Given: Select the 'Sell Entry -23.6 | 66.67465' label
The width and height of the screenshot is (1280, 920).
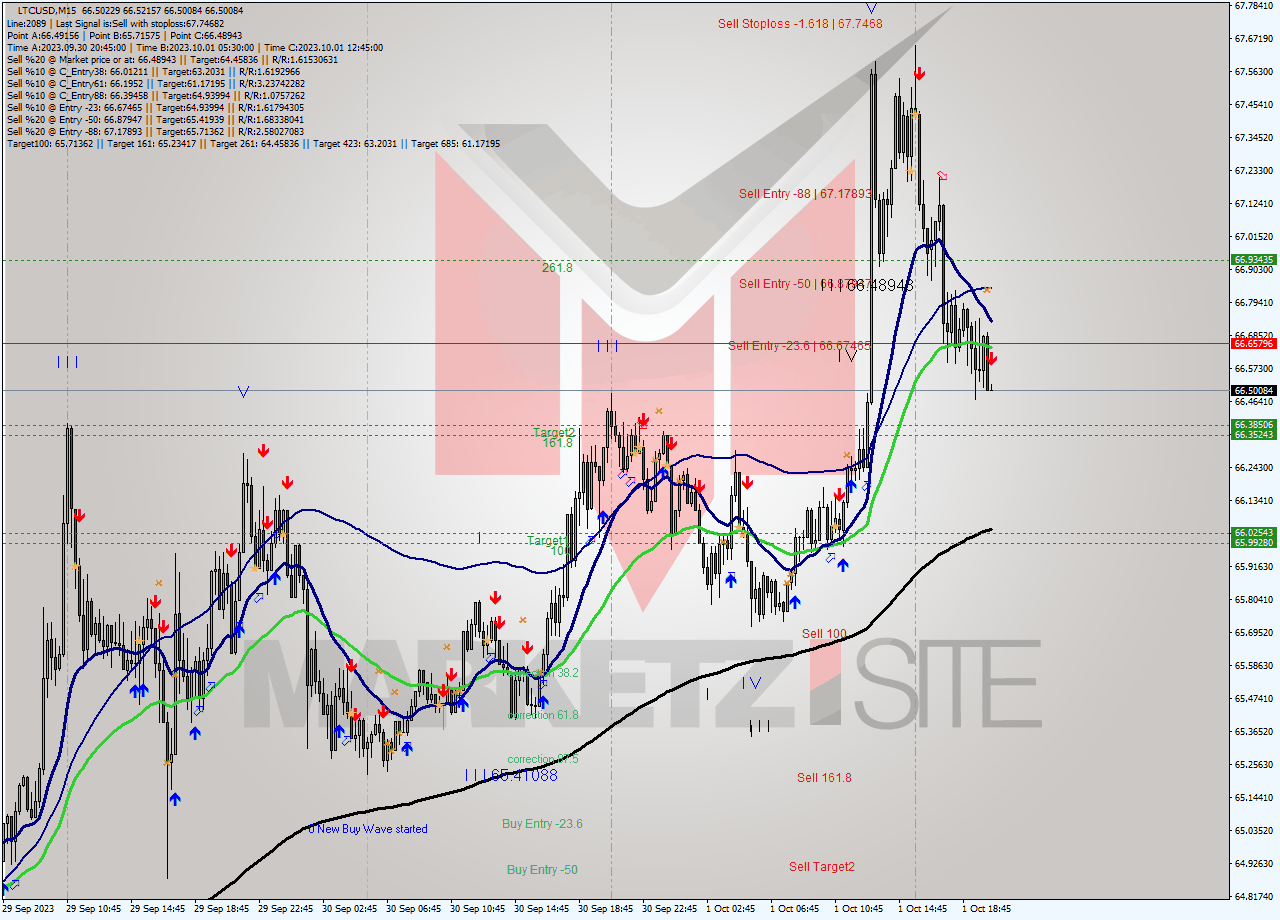Looking at the screenshot, I should [x=799, y=346].
